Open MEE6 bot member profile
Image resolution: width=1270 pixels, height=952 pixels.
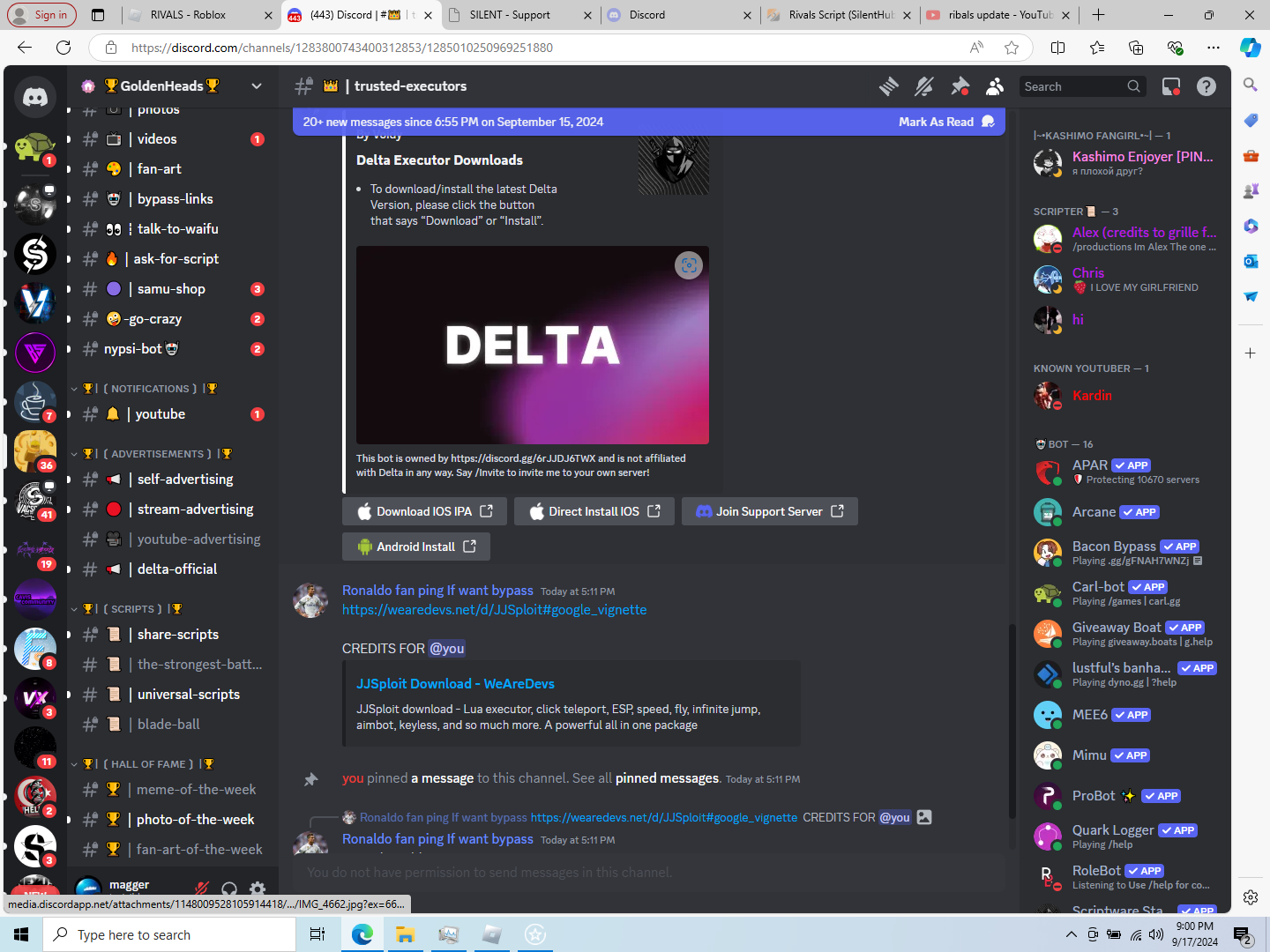[1126, 715]
